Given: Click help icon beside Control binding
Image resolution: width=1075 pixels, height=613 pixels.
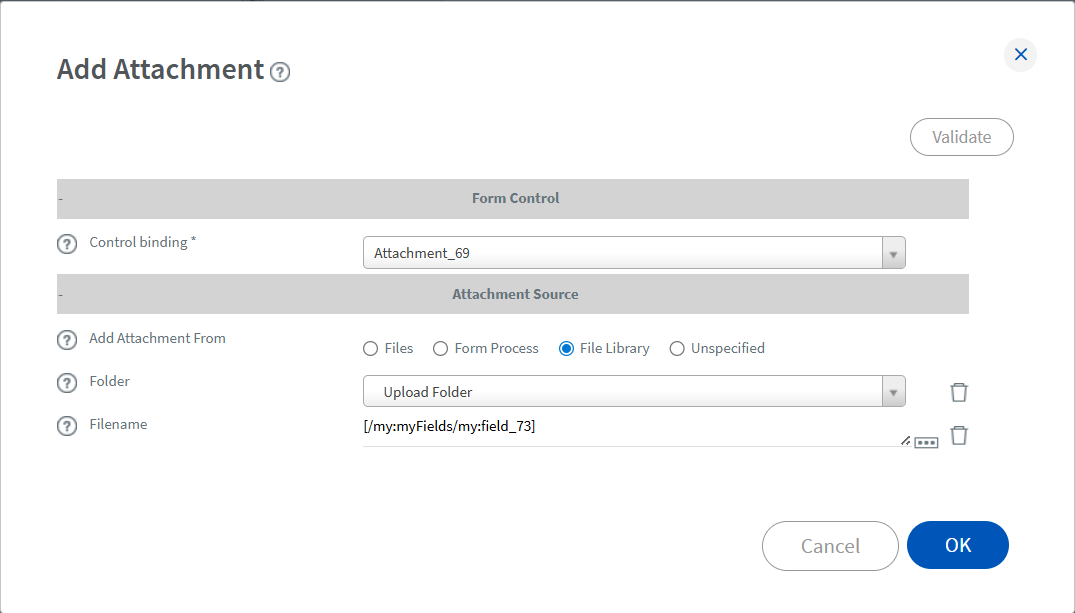Looking at the screenshot, I should pyautogui.click(x=67, y=244).
